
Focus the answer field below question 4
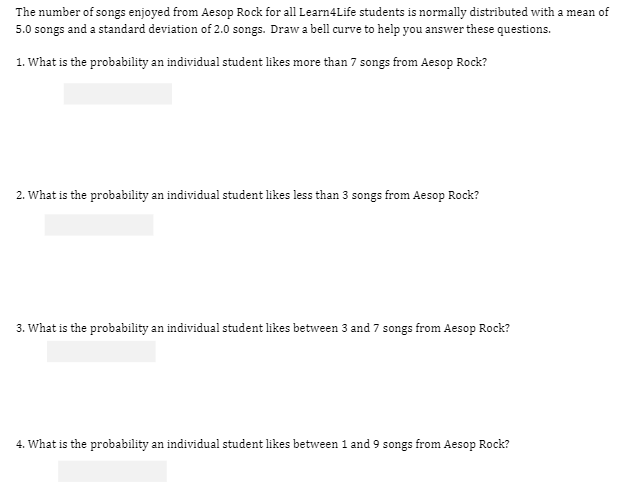pyautogui.click(x=112, y=471)
